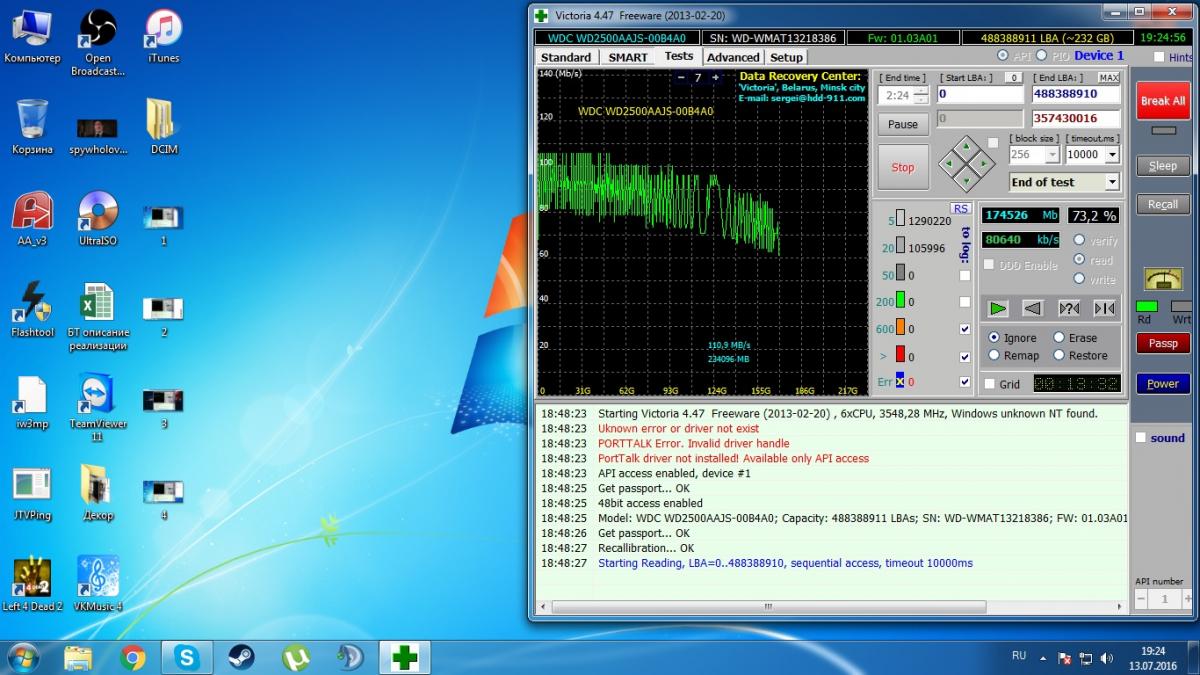Open the End of test dropdown
The height and width of the screenshot is (675, 1200).
1111,182
